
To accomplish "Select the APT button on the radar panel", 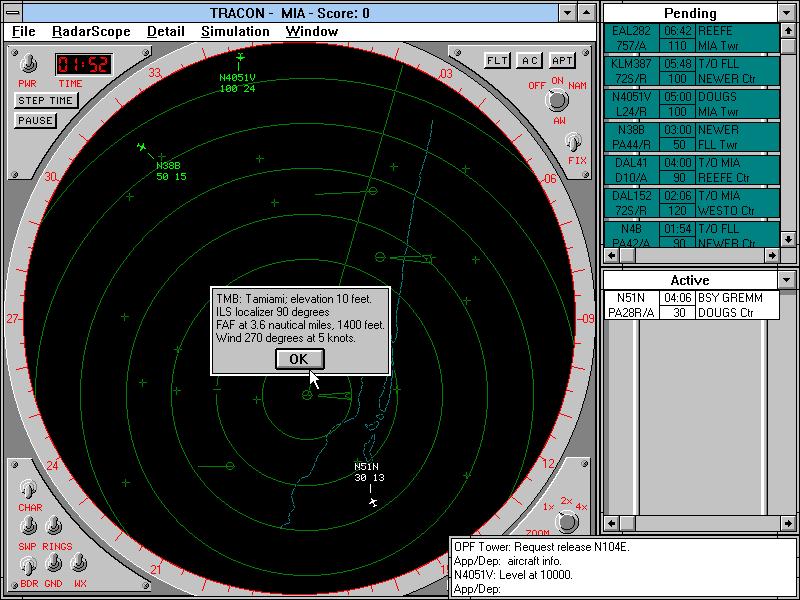I will pyautogui.click(x=562, y=61).
